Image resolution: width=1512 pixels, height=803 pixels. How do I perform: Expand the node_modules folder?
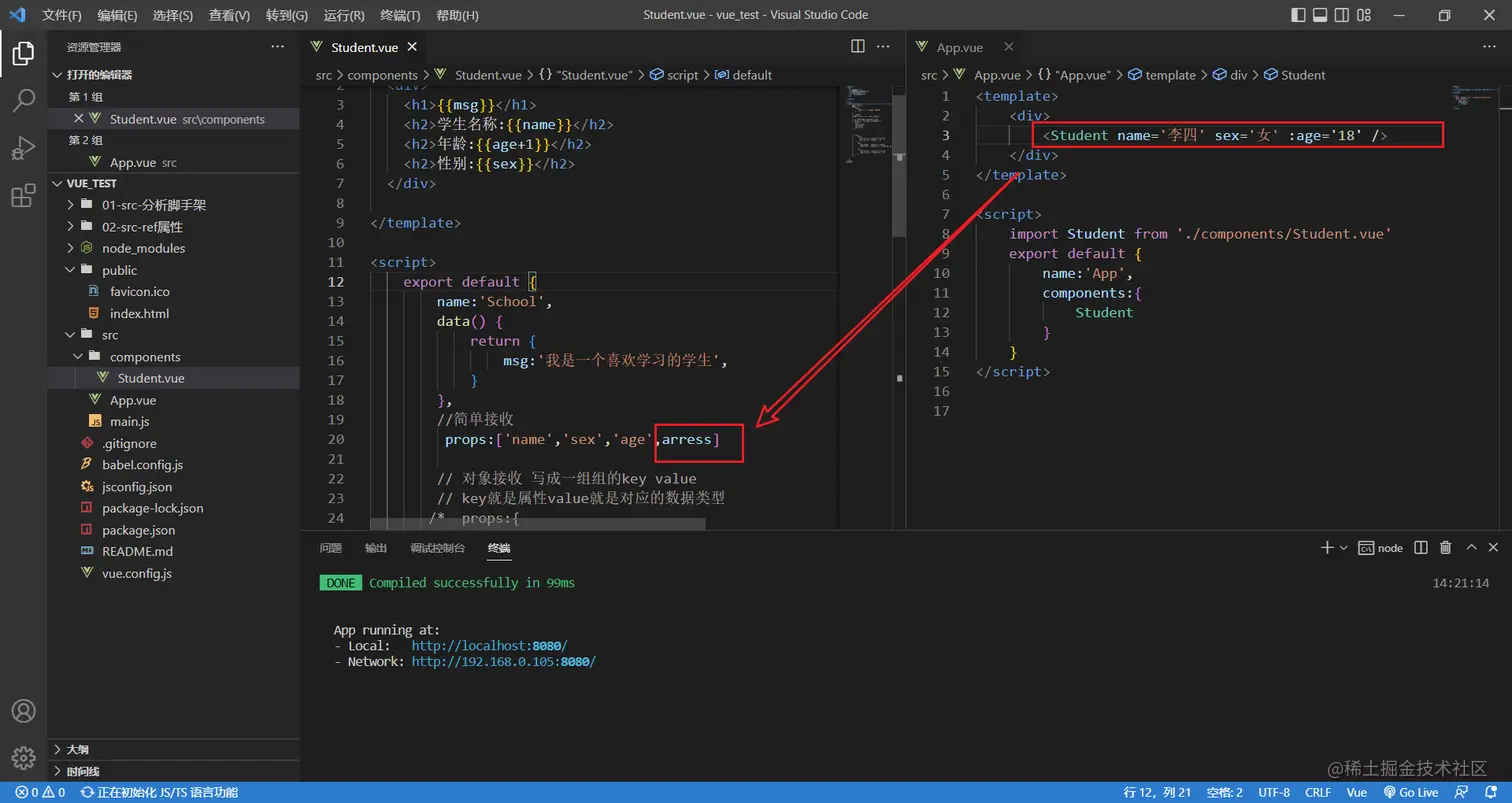71,248
